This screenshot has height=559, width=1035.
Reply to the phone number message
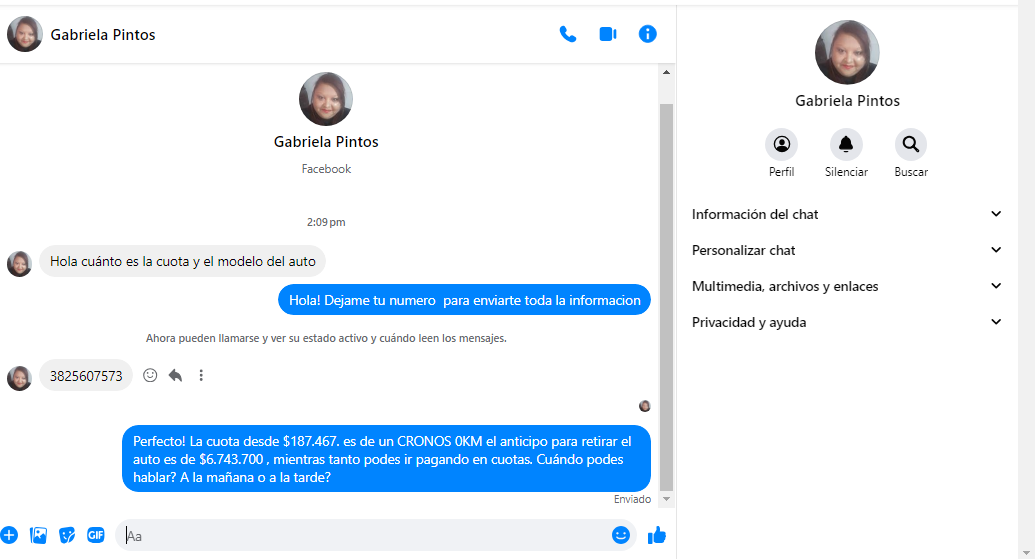pyautogui.click(x=175, y=376)
